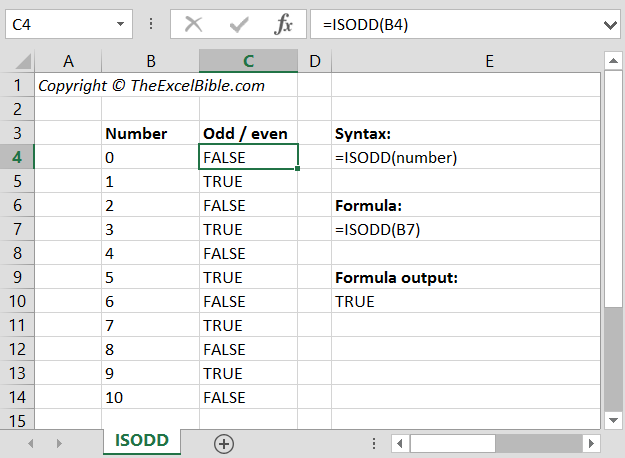Select cell containing =ISODD(B7)

(x=378, y=229)
